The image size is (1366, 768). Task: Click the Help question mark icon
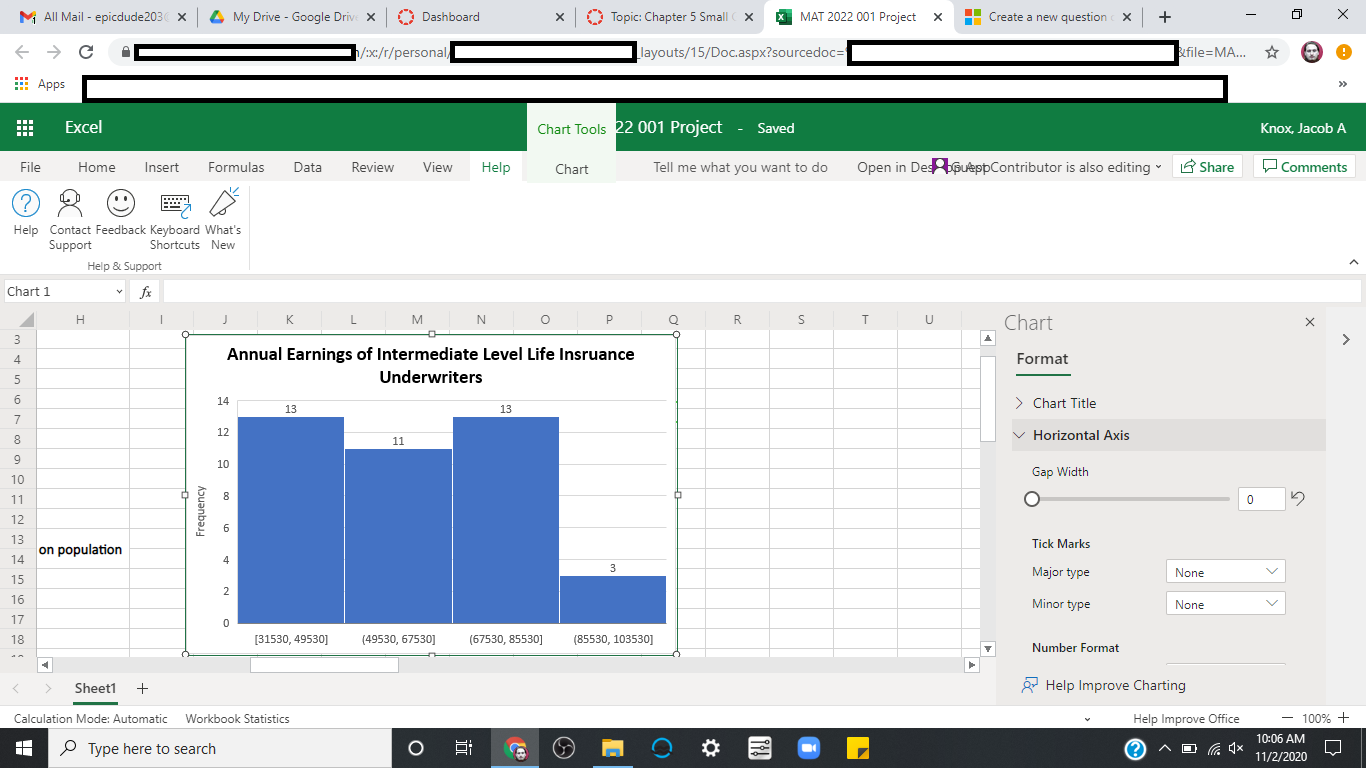(26, 204)
